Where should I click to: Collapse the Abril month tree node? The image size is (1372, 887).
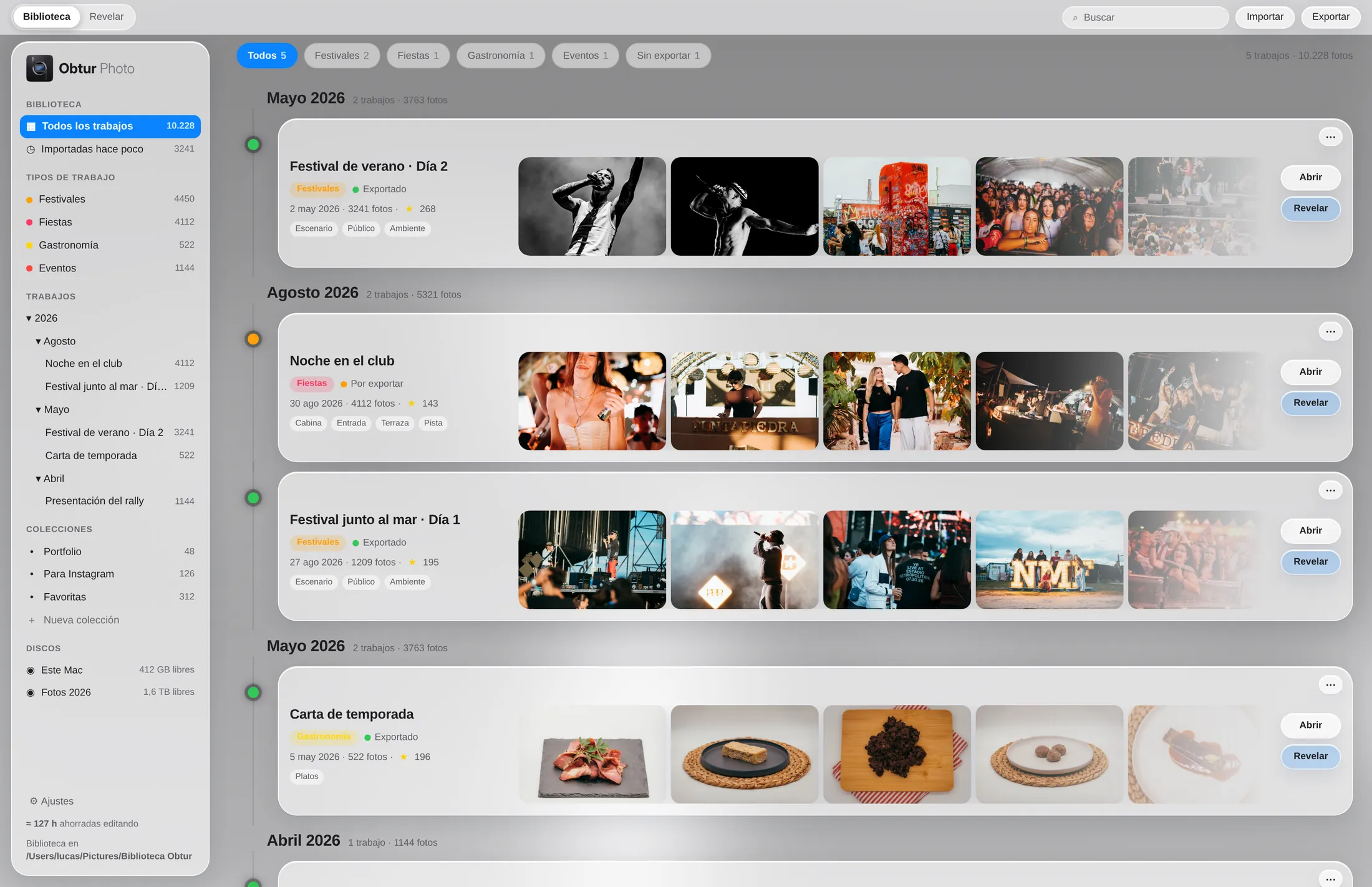(x=38, y=479)
